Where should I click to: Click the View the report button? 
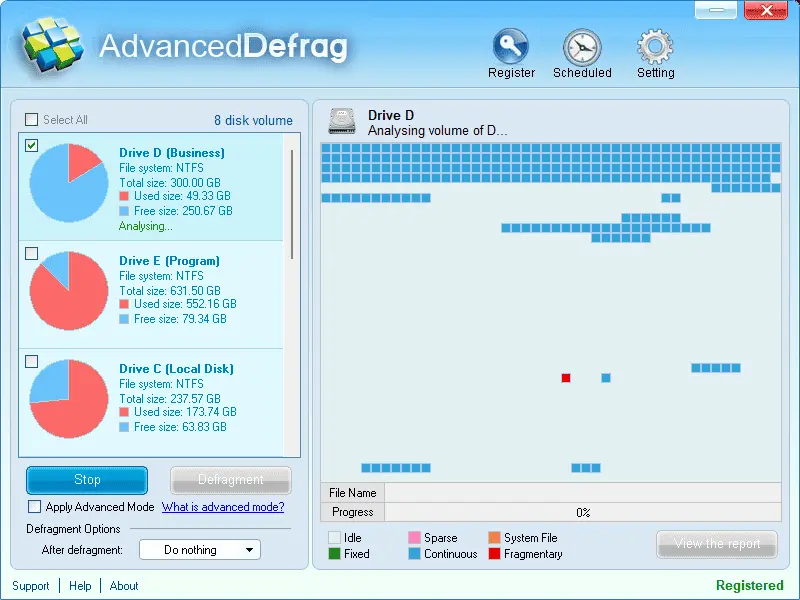717,544
